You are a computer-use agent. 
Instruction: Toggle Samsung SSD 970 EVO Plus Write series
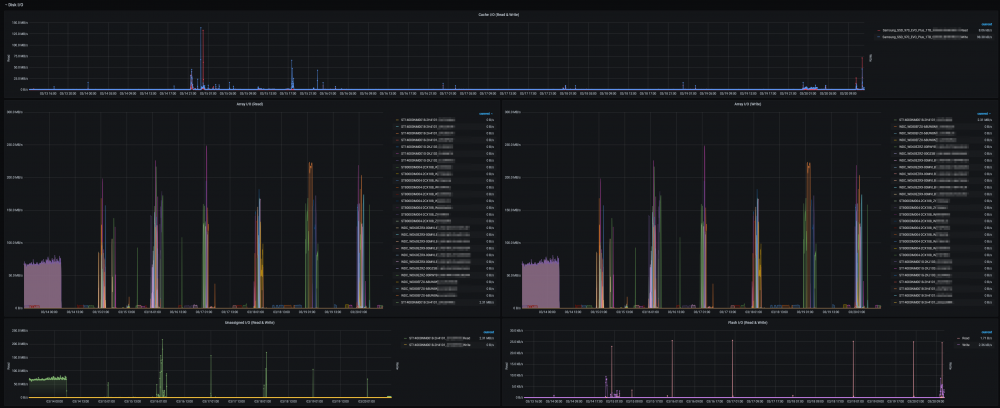point(925,37)
